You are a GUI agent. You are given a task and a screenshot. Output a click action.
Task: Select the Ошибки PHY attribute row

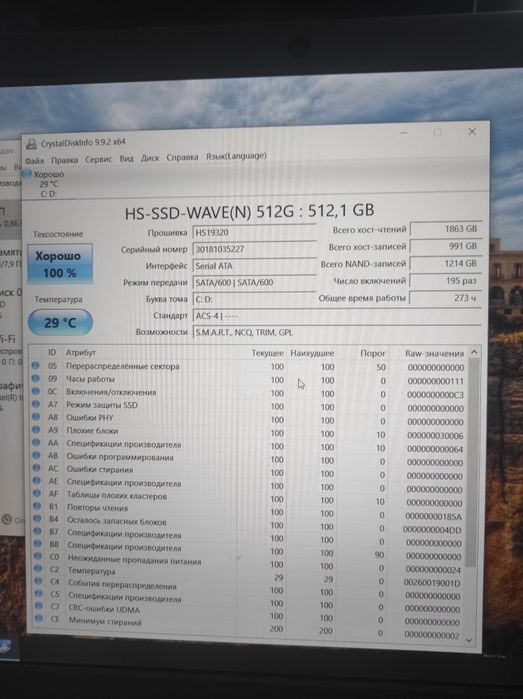click(x=249, y=419)
